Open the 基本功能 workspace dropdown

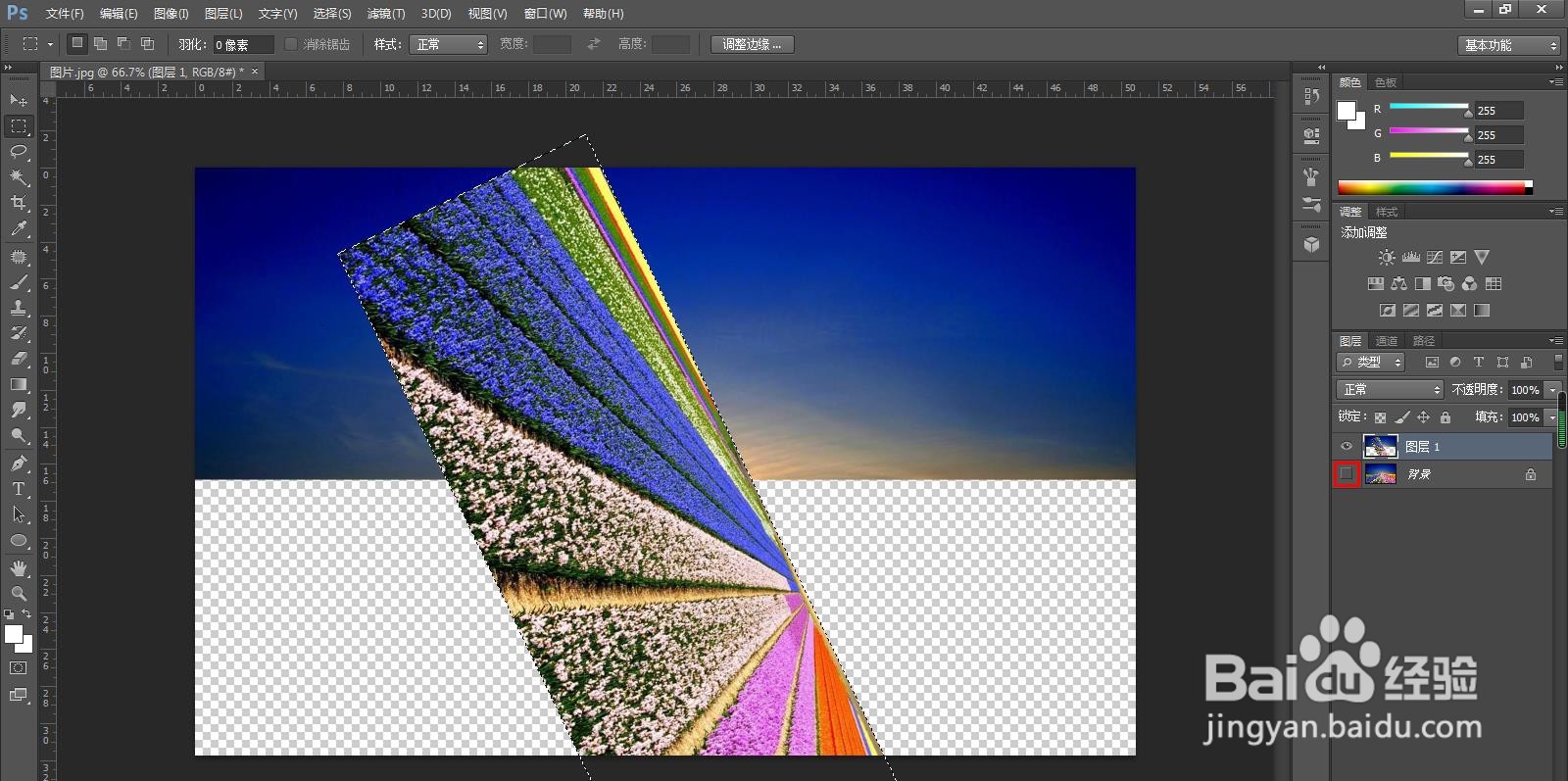tap(1508, 45)
